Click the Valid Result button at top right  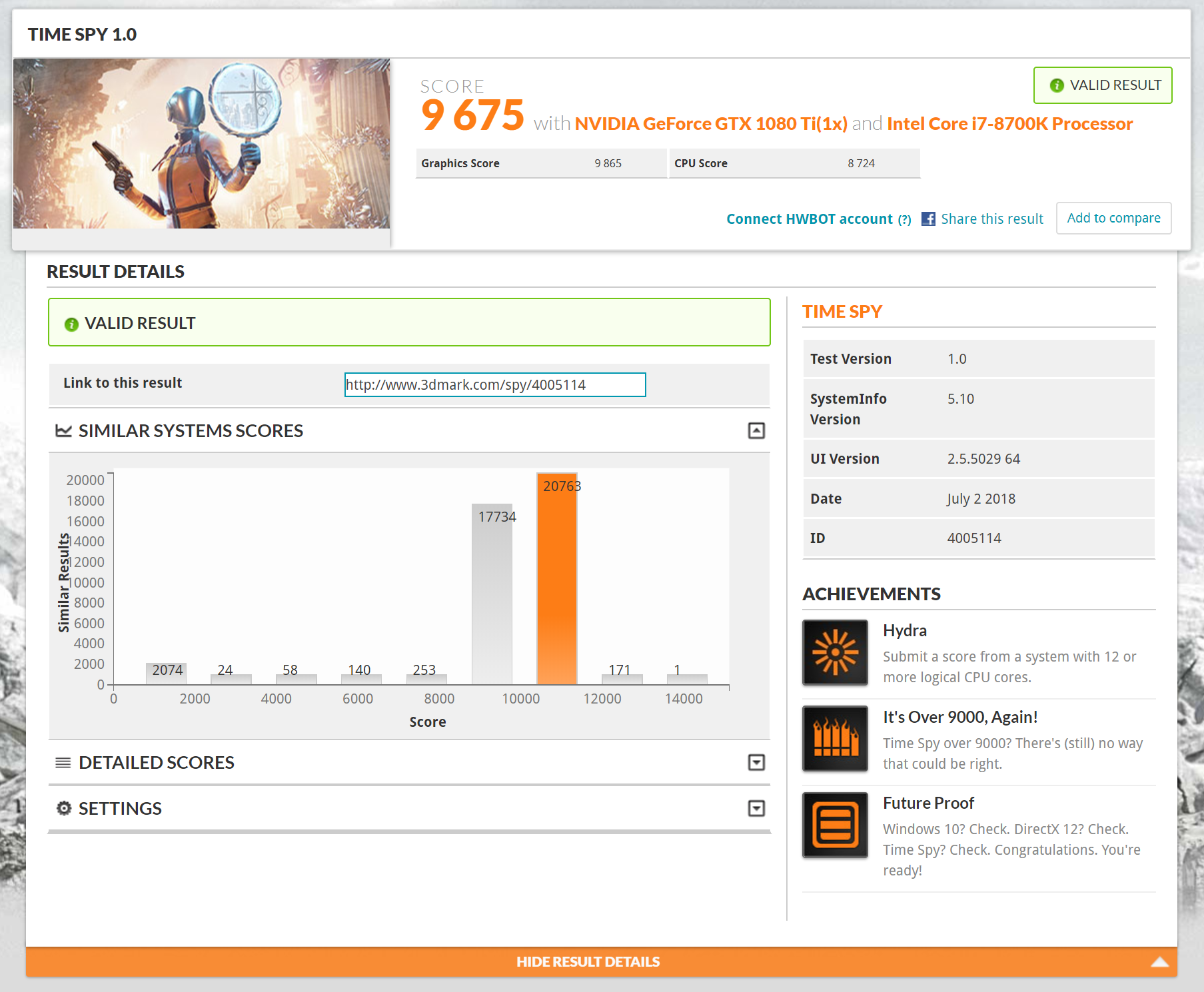coord(1103,85)
